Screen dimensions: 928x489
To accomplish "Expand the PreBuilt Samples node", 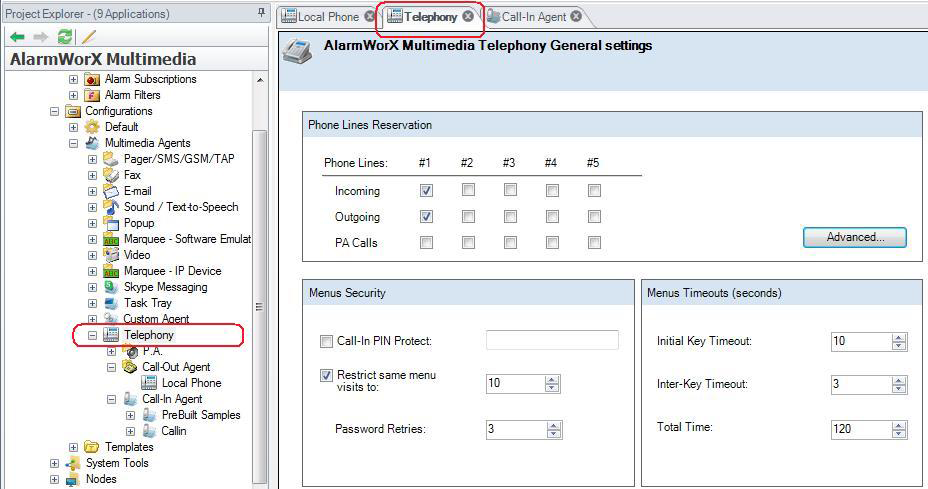I will (130, 415).
